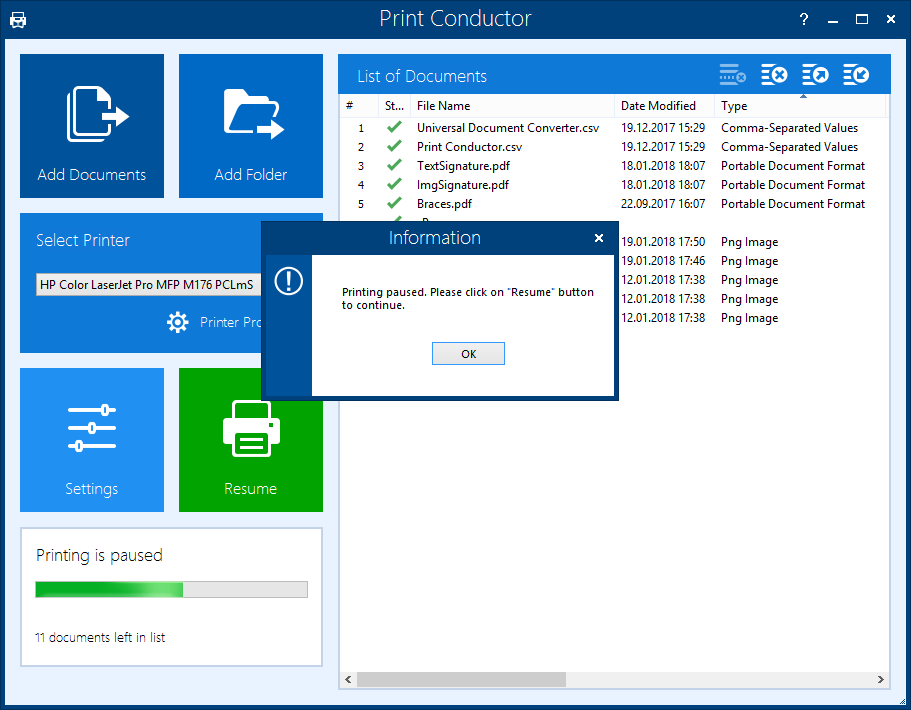Image resolution: width=911 pixels, height=710 pixels.
Task: Open Printer Properties gear icon
Action: pos(178,322)
